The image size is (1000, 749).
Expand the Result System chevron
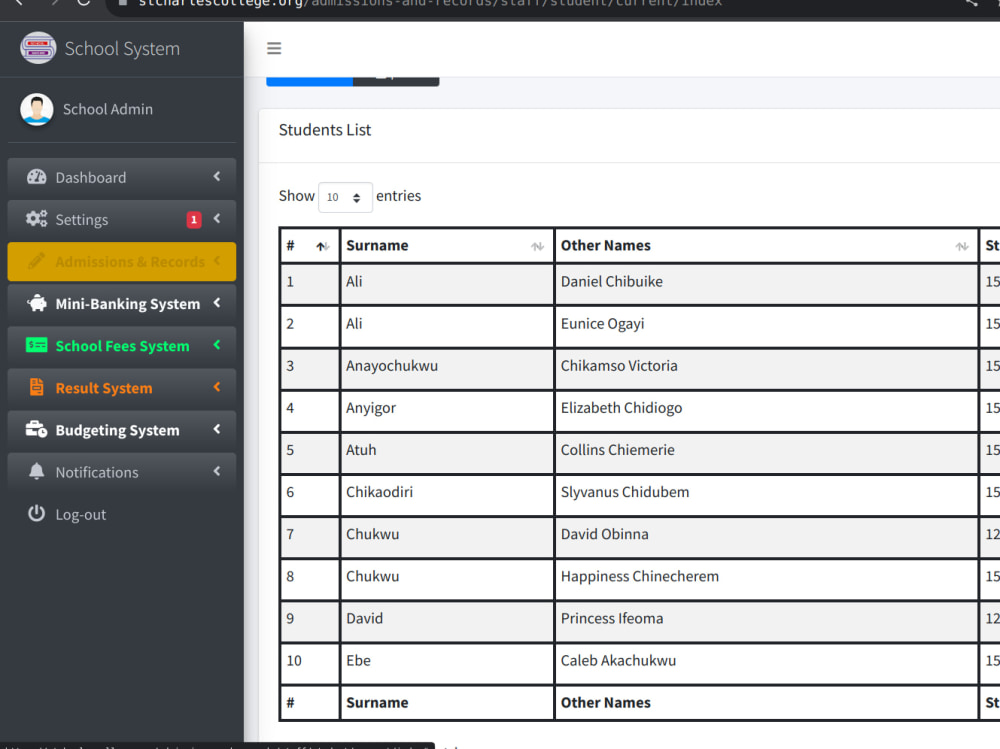point(217,387)
